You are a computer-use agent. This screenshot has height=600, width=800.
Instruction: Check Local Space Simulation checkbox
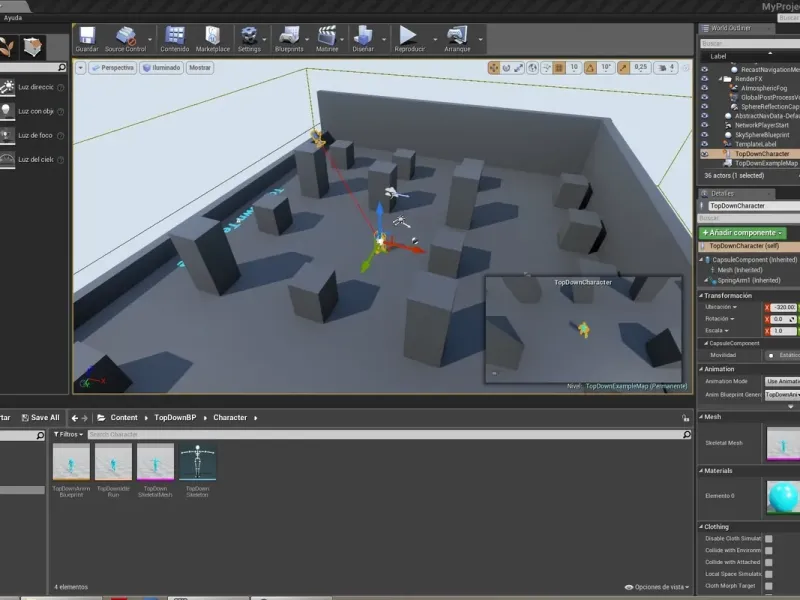coord(768,574)
